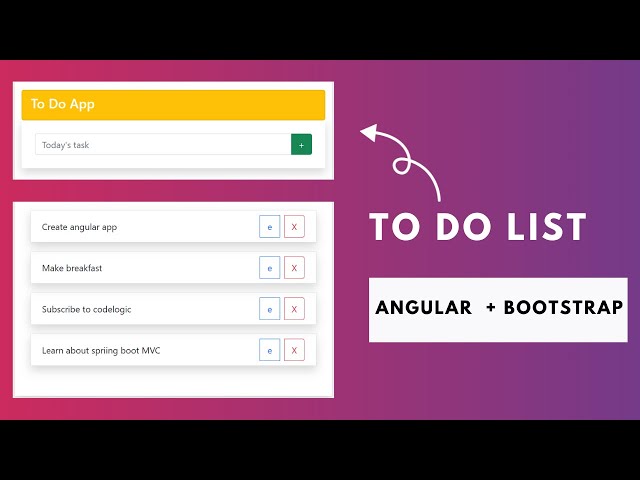This screenshot has height=480, width=640.
Task: Click the Learn about spriing boot MVC text
Action: pos(101,351)
